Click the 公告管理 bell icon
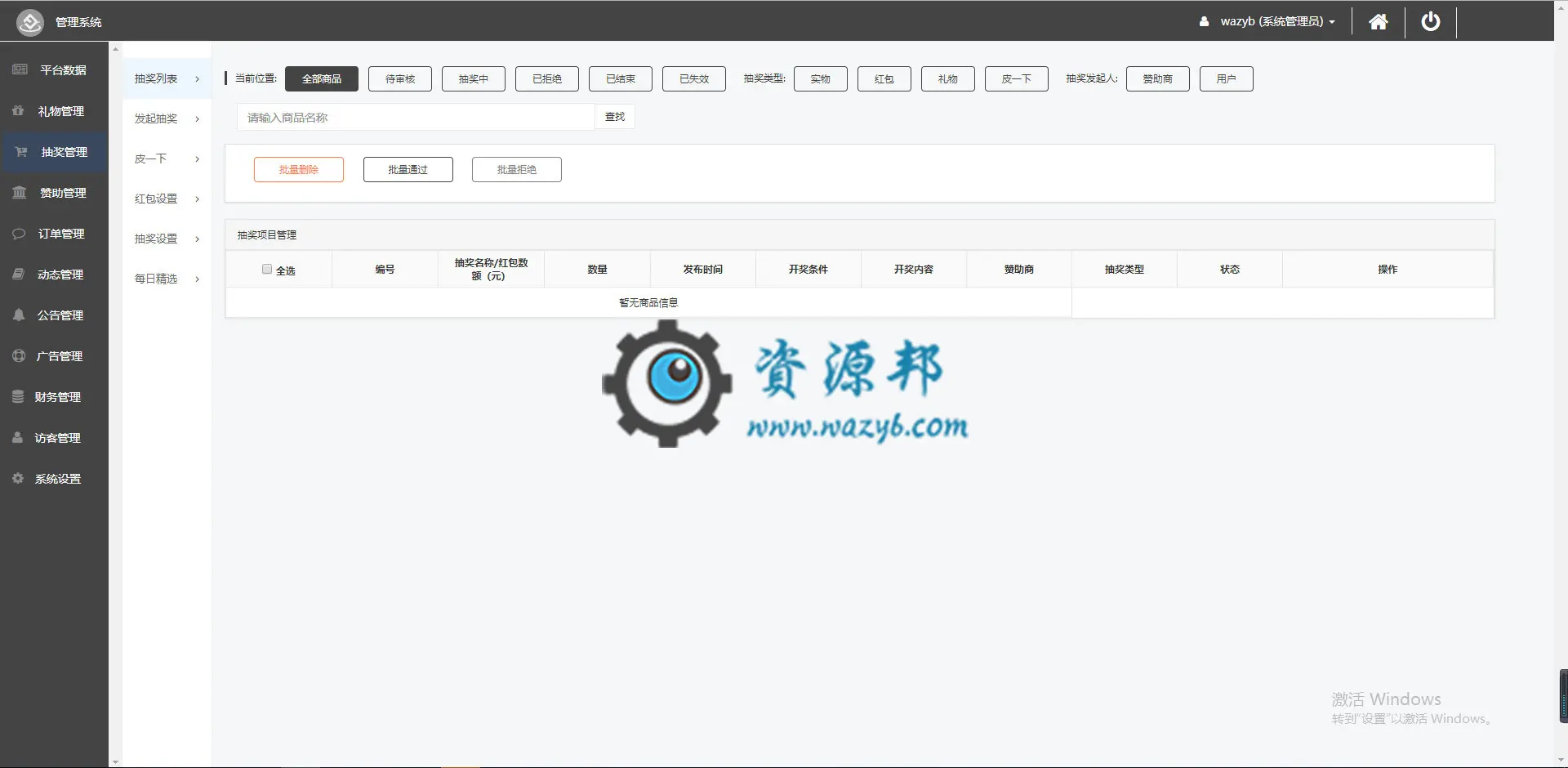Viewport: 1568px width, 768px height. click(x=18, y=315)
